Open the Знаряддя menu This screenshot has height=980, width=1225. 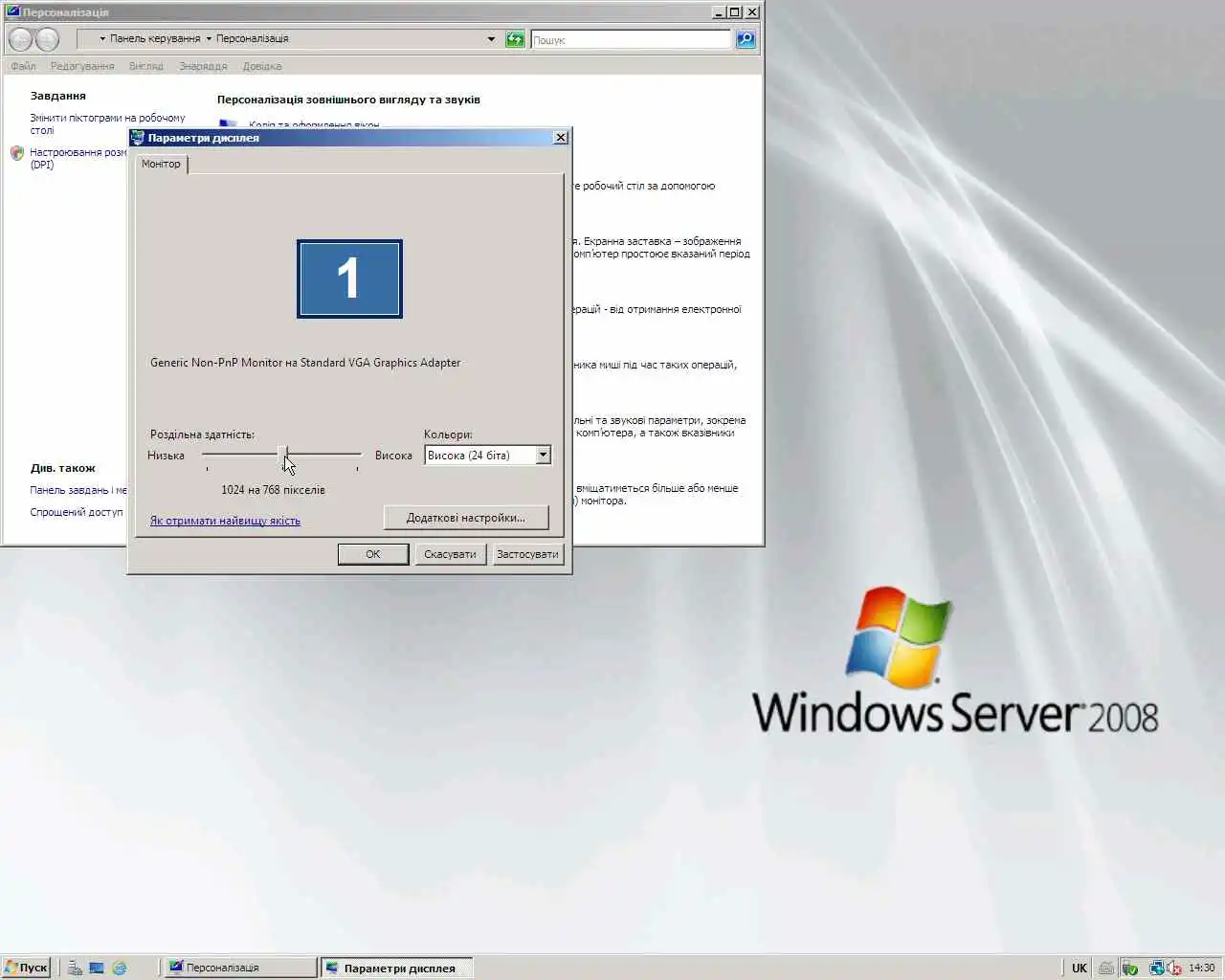point(203,66)
